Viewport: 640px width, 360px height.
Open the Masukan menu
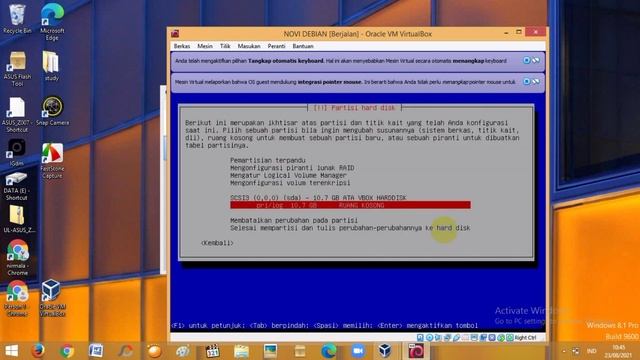(249, 46)
